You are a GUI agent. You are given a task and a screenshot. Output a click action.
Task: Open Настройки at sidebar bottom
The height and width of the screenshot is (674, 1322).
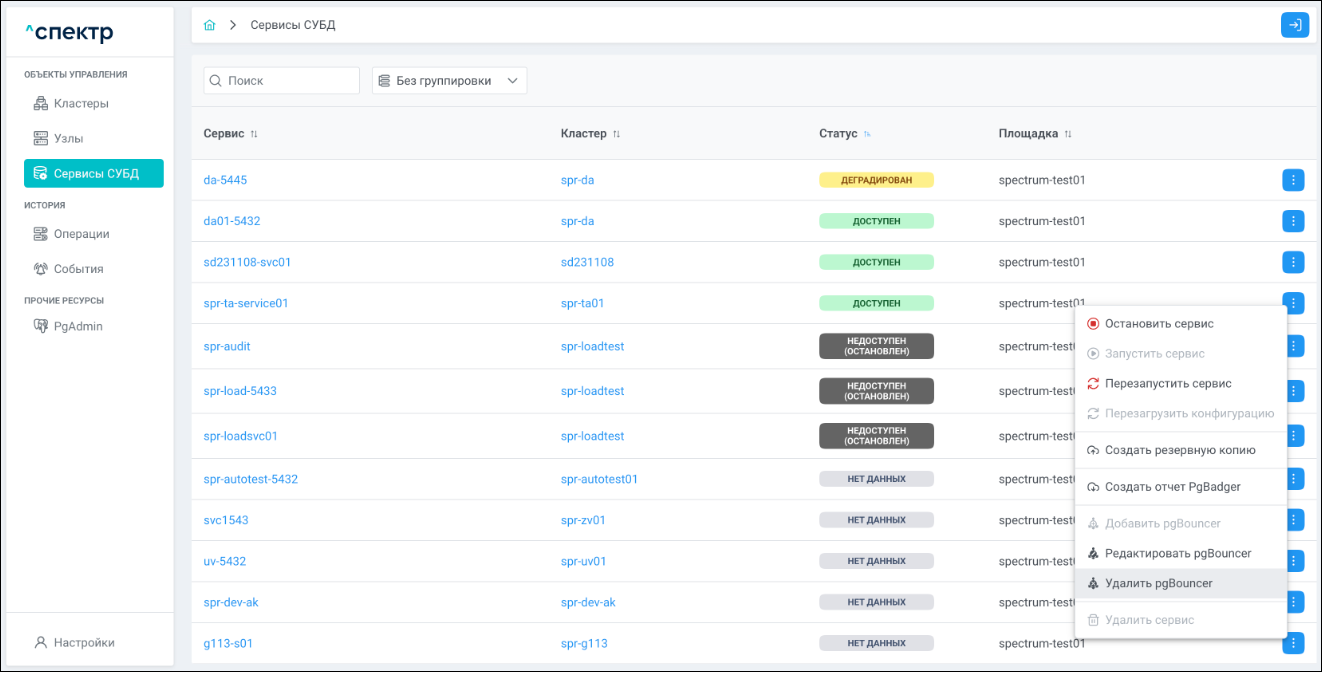(84, 642)
